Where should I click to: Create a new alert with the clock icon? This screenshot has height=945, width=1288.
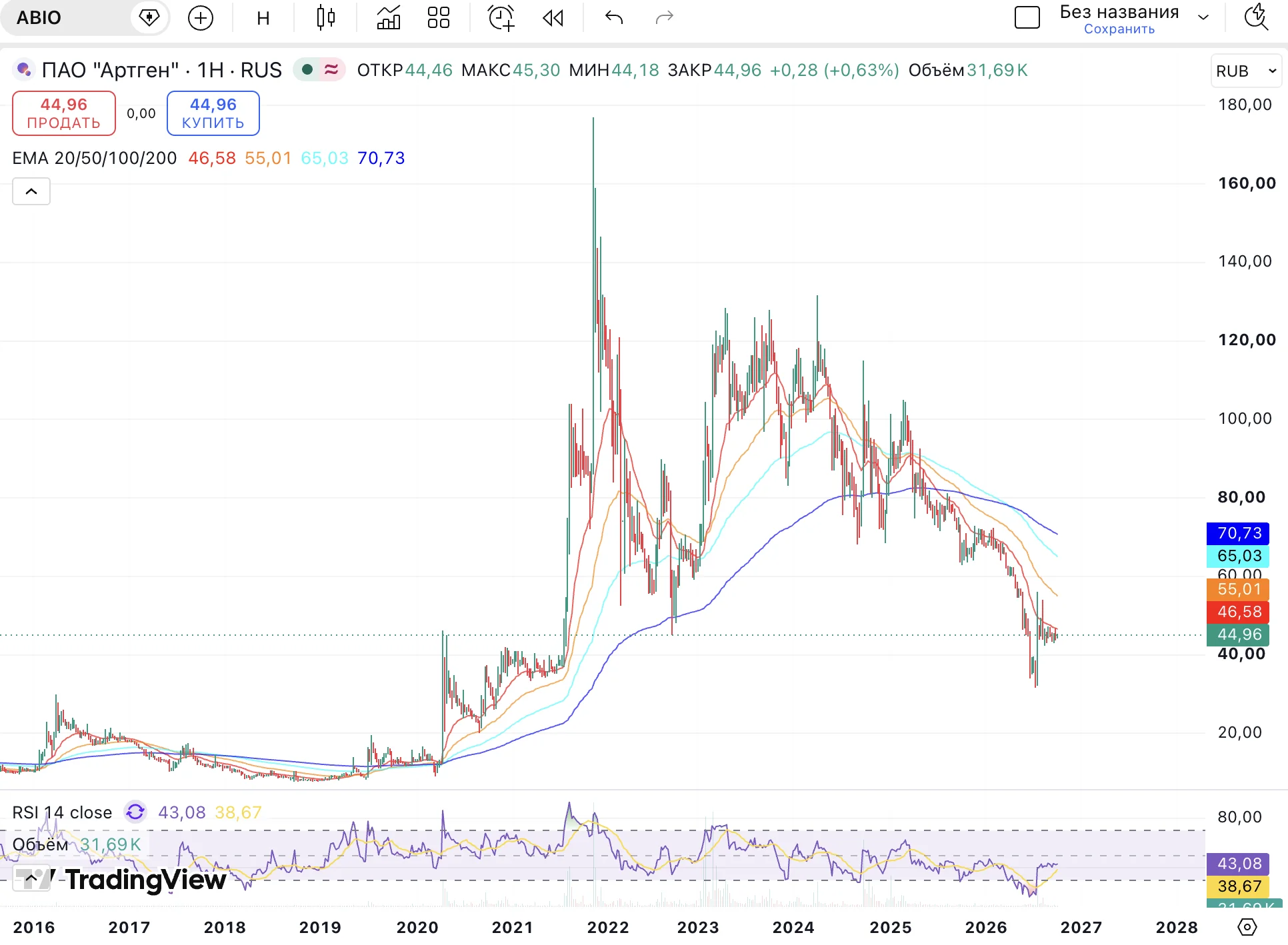click(501, 18)
